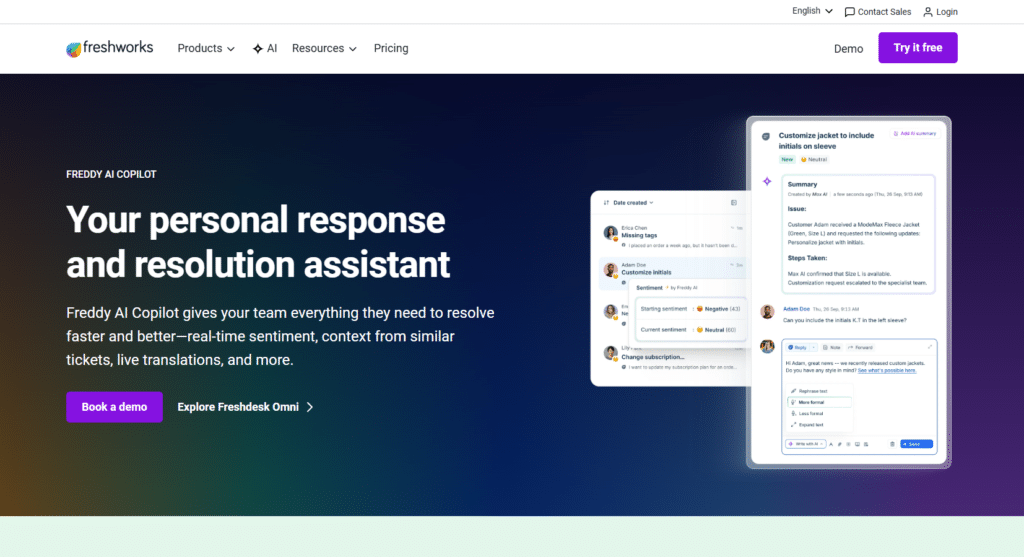Click the Contact Sales chat bubble icon
Screen dimensions: 1024x557
(850, 12)
